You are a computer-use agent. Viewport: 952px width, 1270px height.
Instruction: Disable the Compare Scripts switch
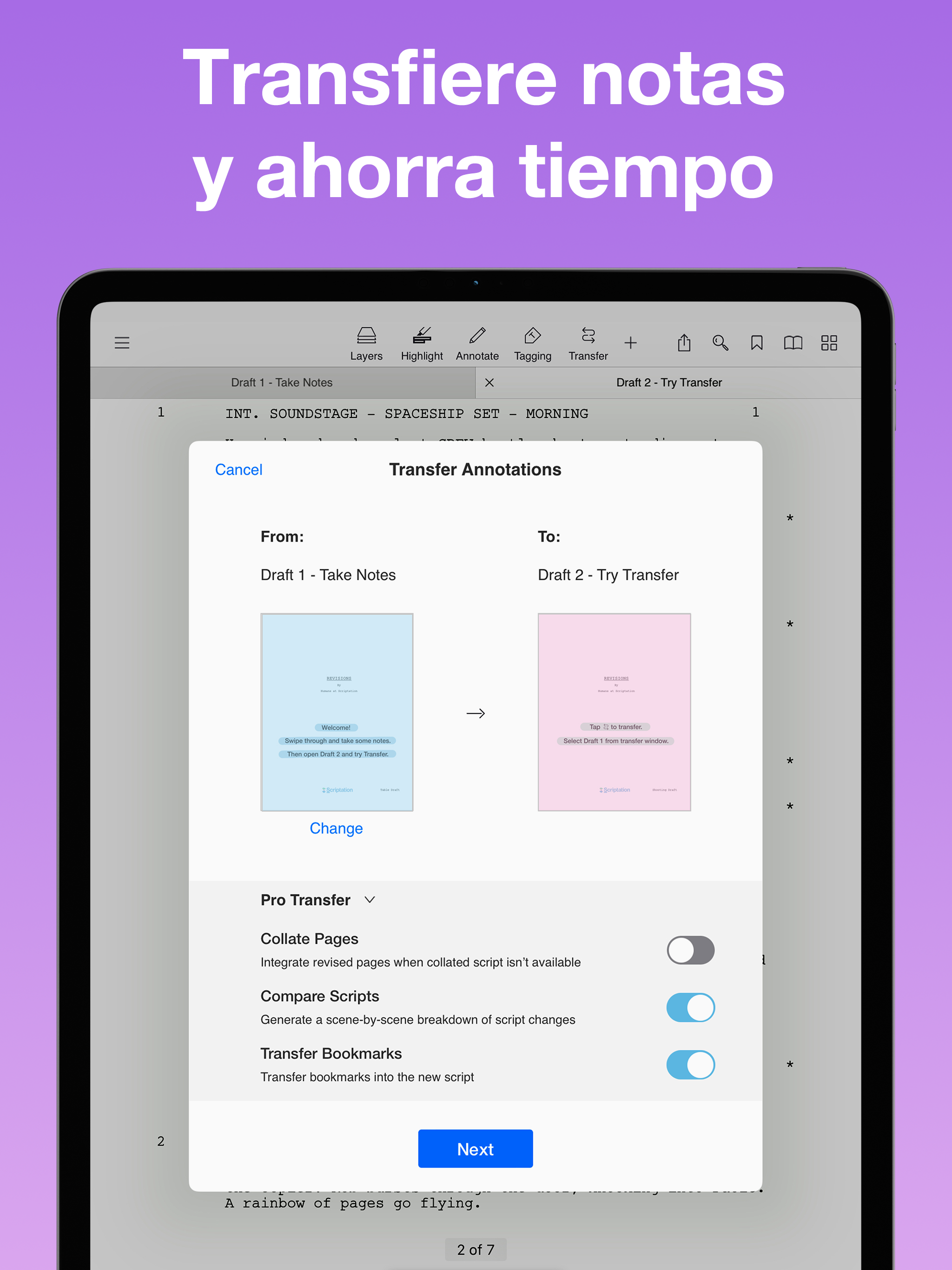(x=690, y=1007)
